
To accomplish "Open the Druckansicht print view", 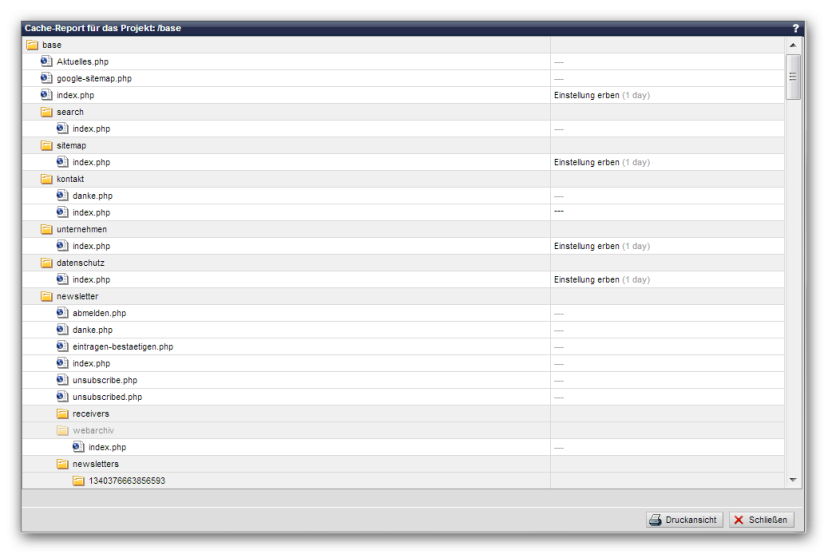I will [684, 520].
